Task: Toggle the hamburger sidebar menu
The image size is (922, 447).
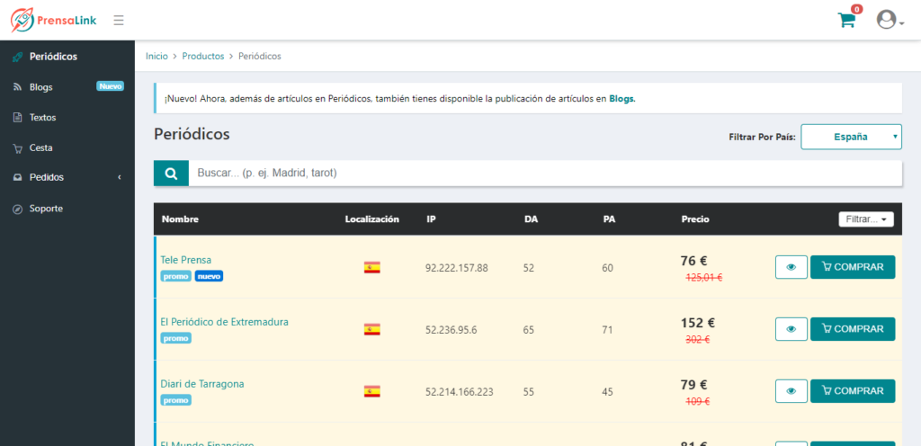Action: (119, 21)
